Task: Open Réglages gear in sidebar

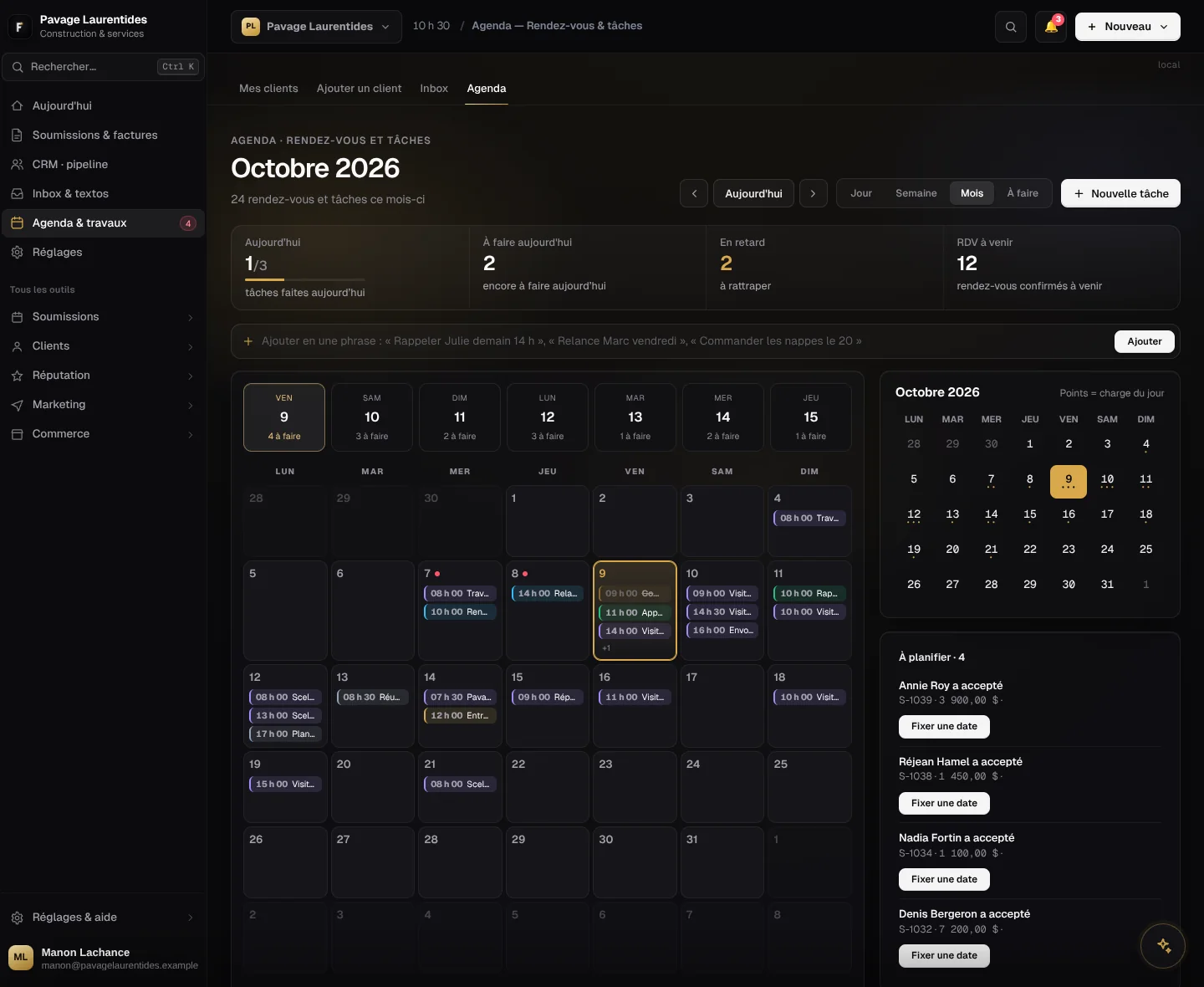Action: pos(103,252)
